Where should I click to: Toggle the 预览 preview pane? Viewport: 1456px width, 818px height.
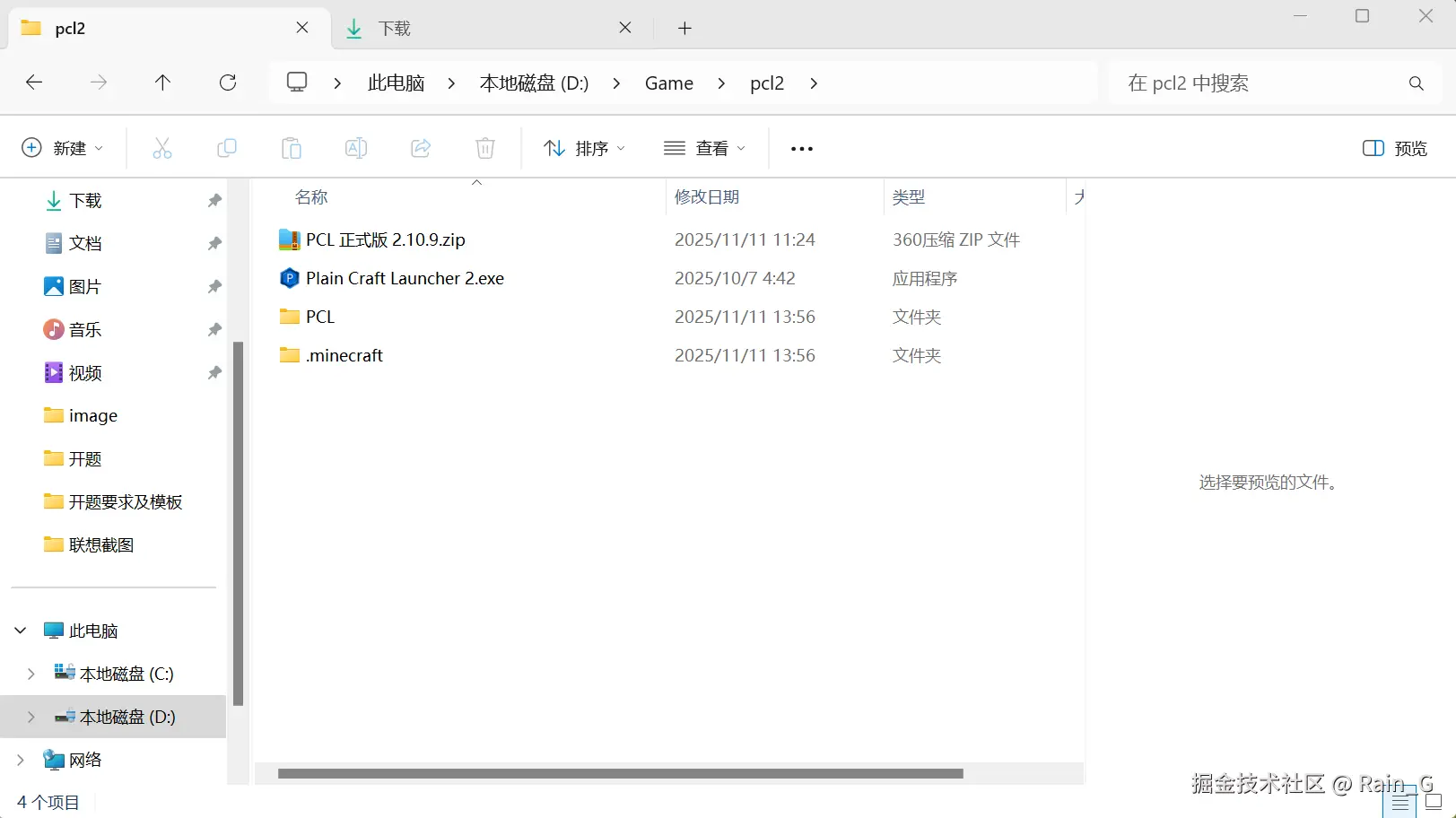[x=1395, y=148]
